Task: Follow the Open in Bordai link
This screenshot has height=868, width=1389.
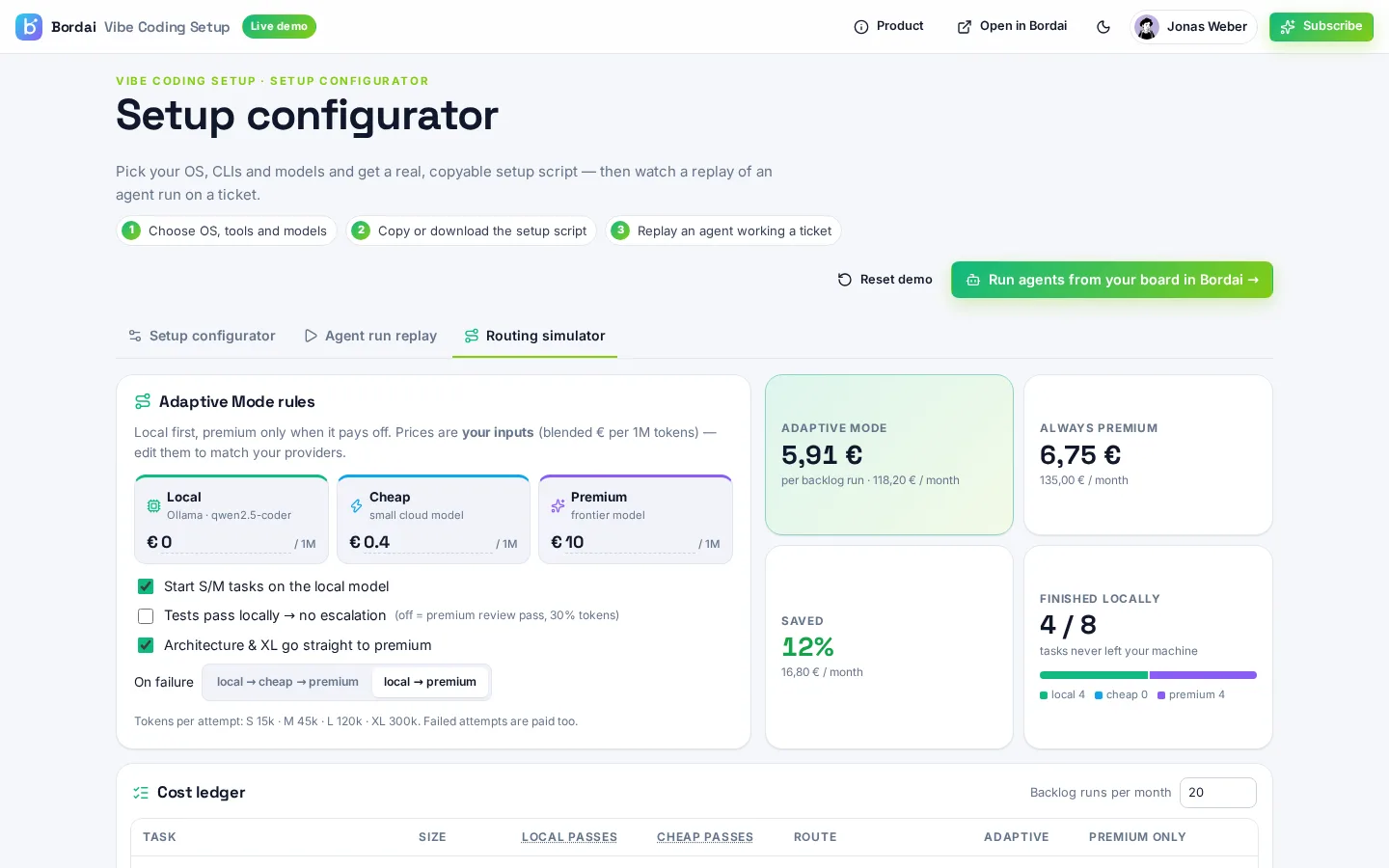Action: (1012, 27)
